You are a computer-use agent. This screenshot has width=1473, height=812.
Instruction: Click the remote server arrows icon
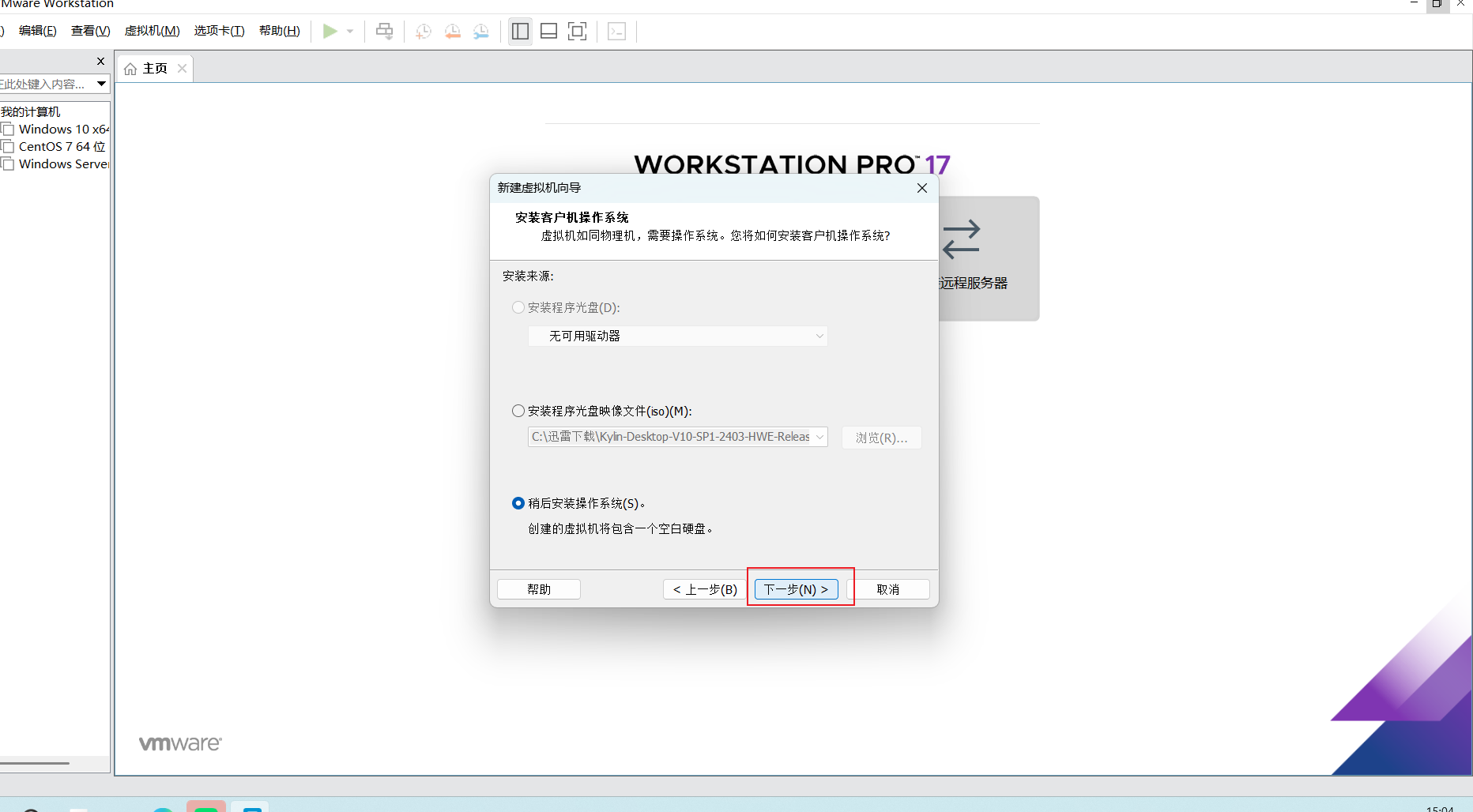click(962, 239)
